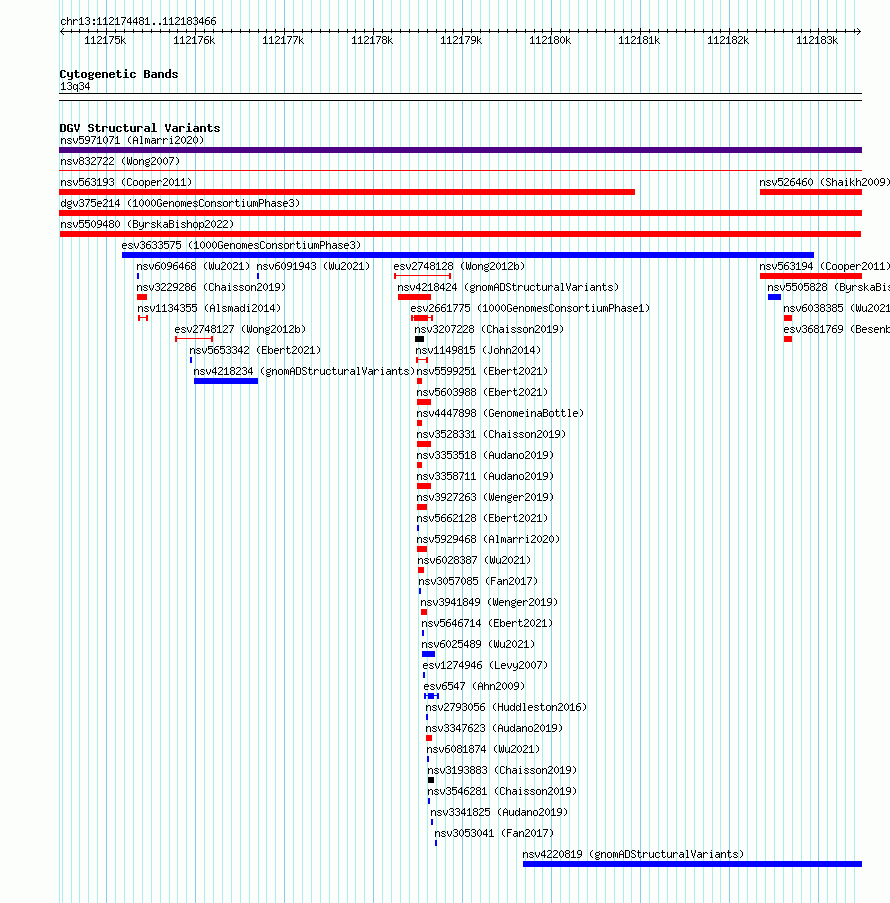This screenshot has height=903, width=890.
Task: Select esv6547 (Ahn2009) variant label
Action: (474, 686)
